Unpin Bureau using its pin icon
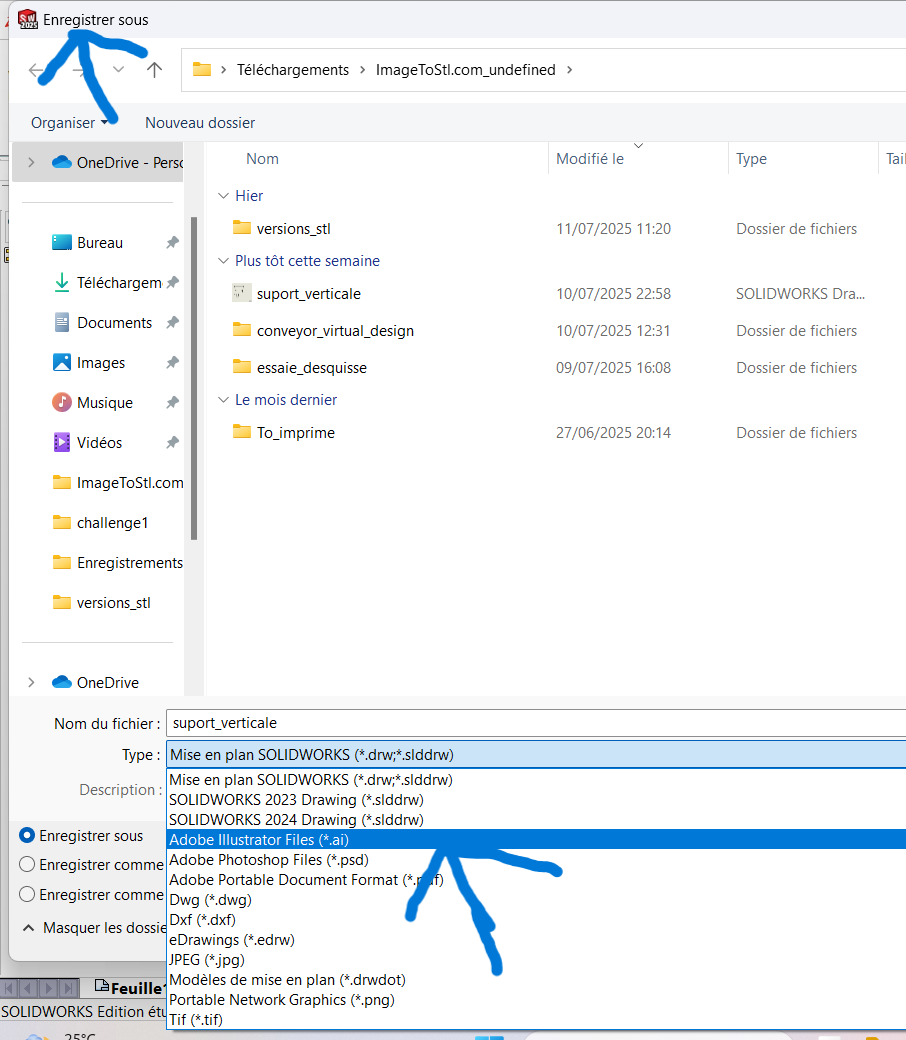The width and height of the screenshot is (906, 1040). (172, 242)
